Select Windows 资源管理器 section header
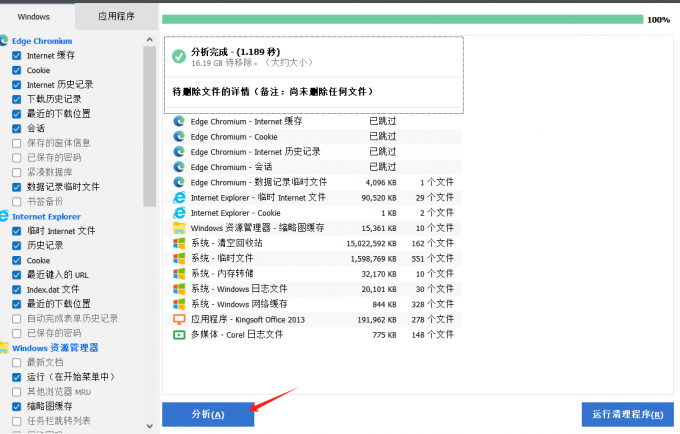 (x=55, y=348)
